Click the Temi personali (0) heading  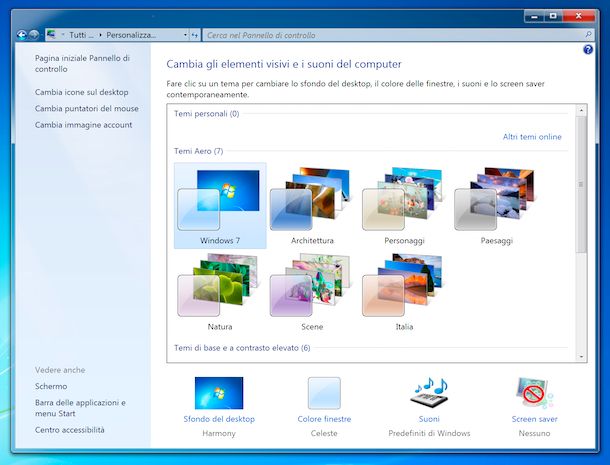tap(207, 114)
